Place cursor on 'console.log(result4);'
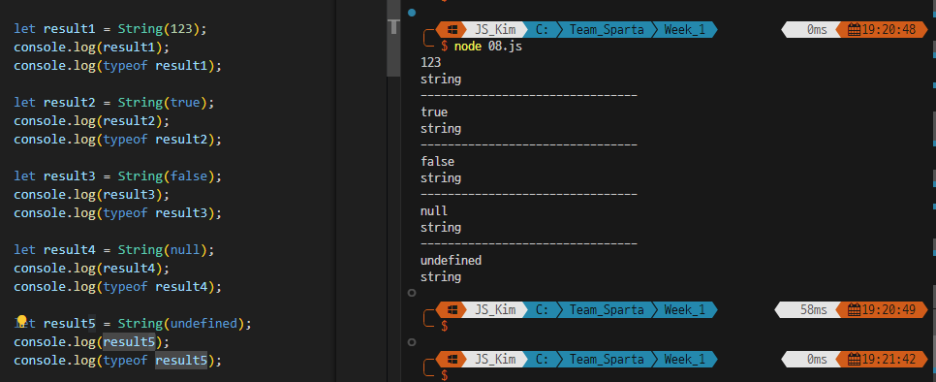Viewport: 936px width, 382px height. click(92, 269)
